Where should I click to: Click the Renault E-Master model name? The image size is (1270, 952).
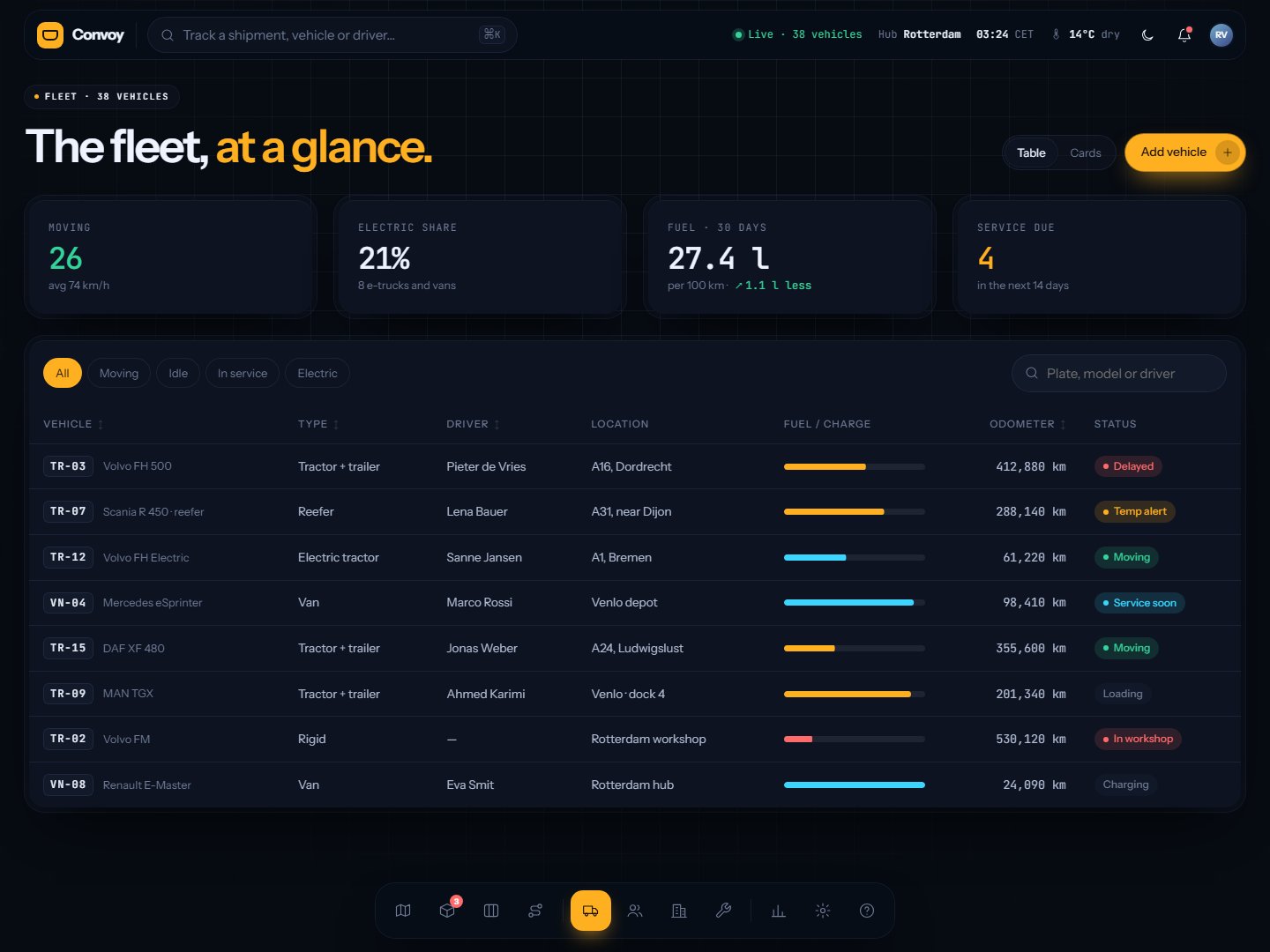[146, 785]
